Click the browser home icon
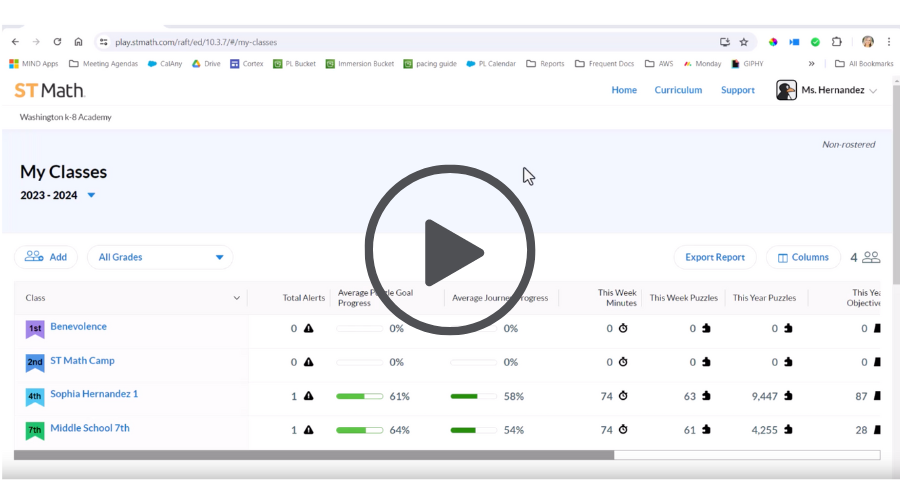This screenshot has height=500, width=900. [78, 42]
